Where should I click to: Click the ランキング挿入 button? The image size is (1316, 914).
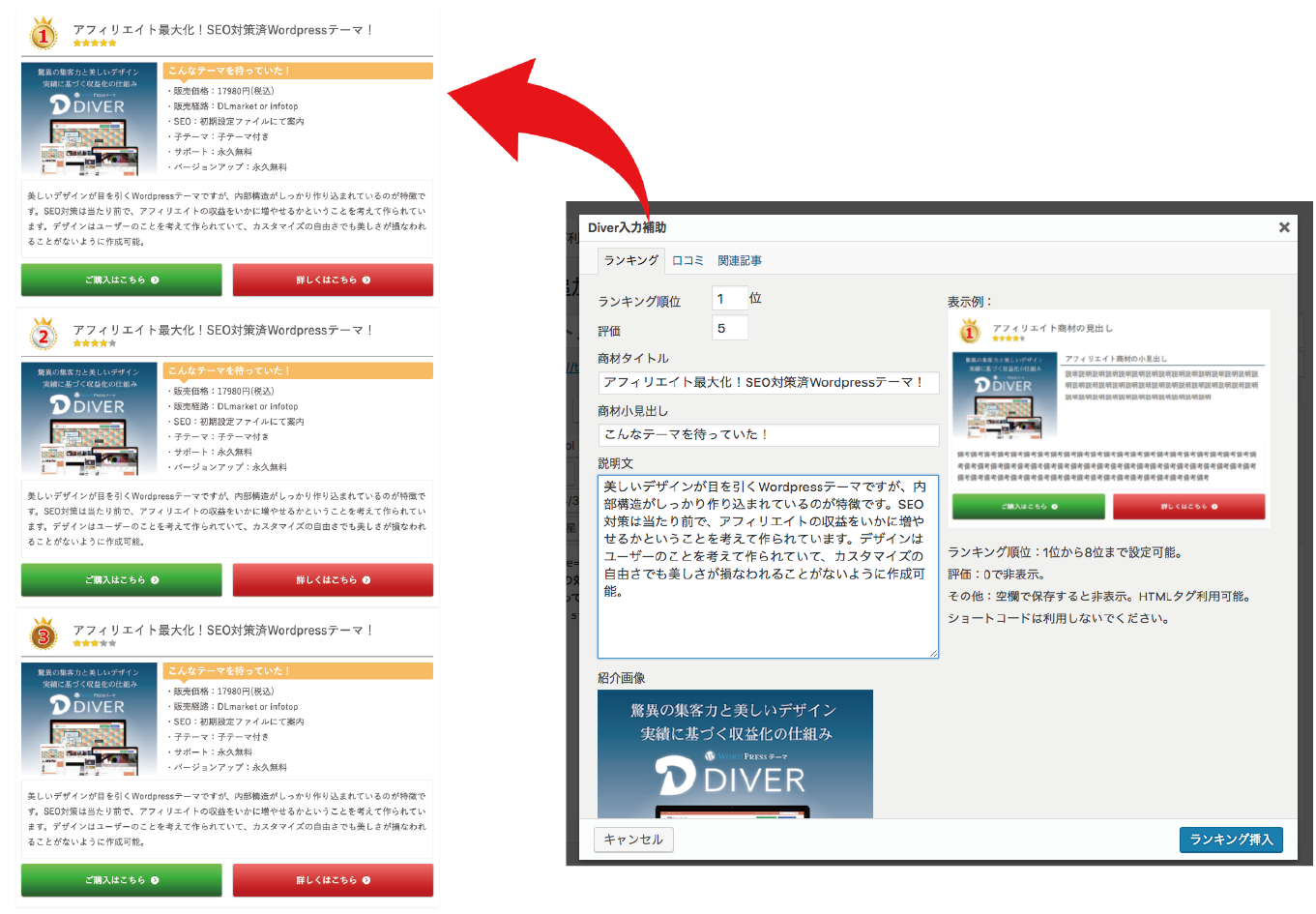(1231, 840)
